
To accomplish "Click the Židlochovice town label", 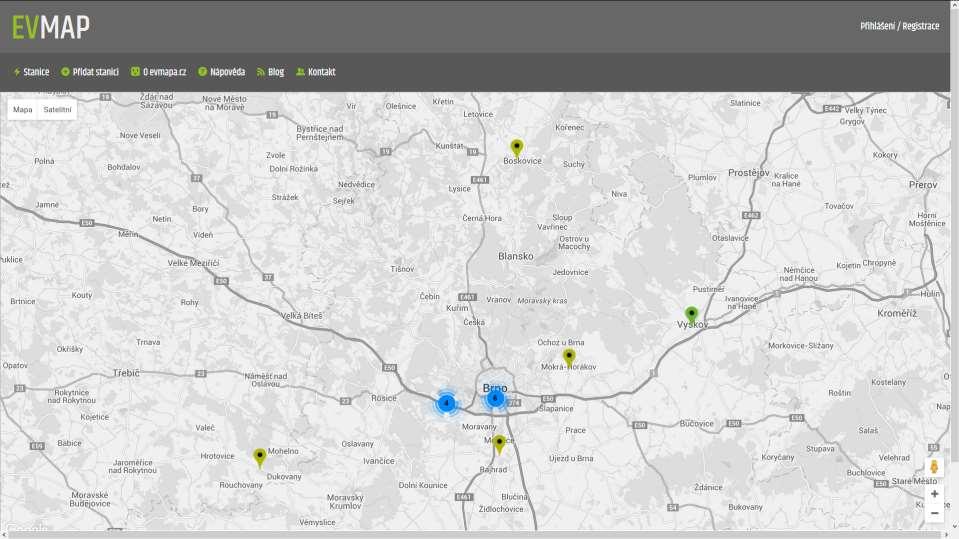I will pyautogui.click(x=501, y=509).
